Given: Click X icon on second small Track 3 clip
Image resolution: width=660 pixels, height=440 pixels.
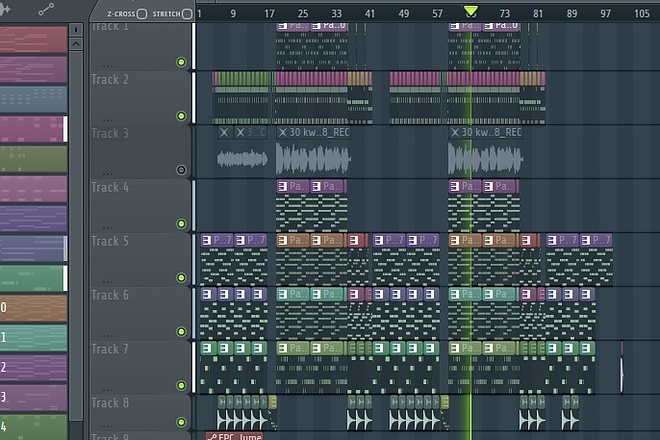Looking at the screenshot, I should (x=240, y=133).
